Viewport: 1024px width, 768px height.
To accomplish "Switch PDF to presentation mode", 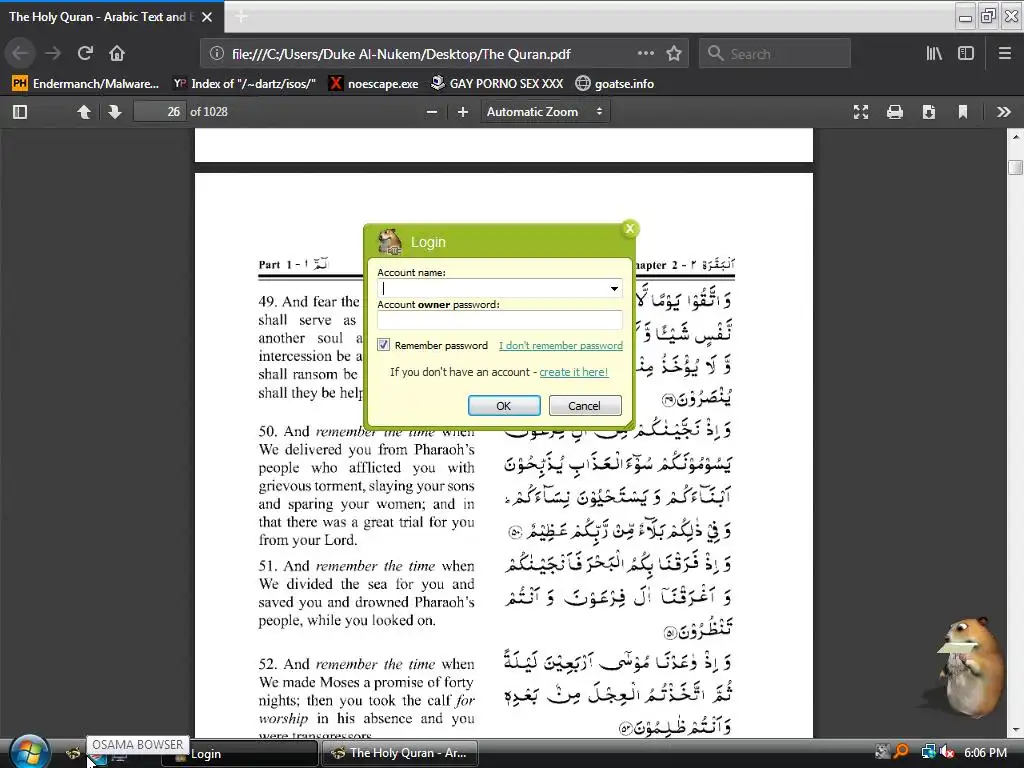I will (861, 112).
